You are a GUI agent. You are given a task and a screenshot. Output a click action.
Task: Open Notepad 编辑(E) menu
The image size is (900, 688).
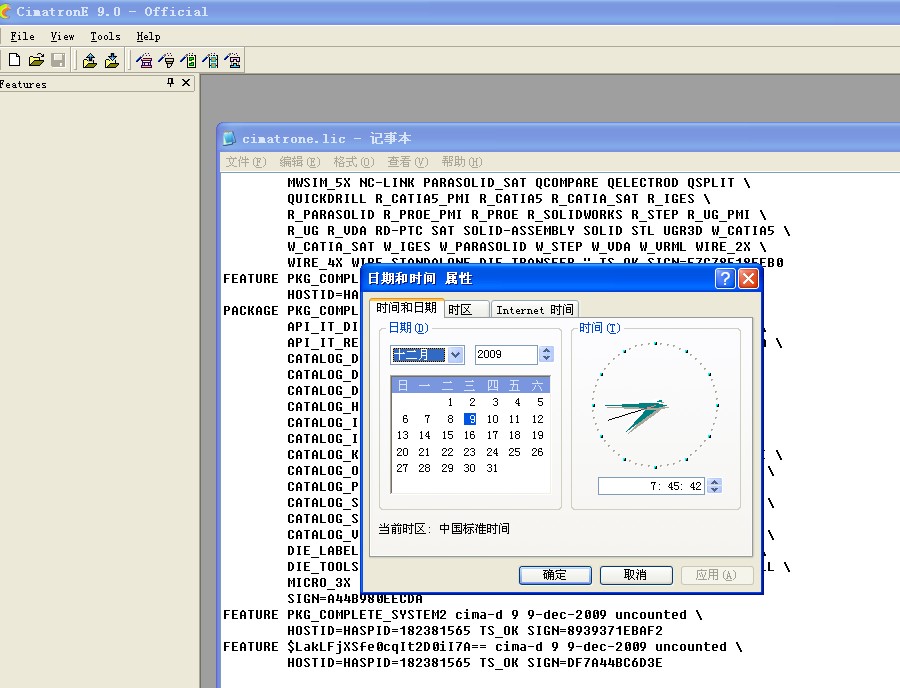click(300, 162)
